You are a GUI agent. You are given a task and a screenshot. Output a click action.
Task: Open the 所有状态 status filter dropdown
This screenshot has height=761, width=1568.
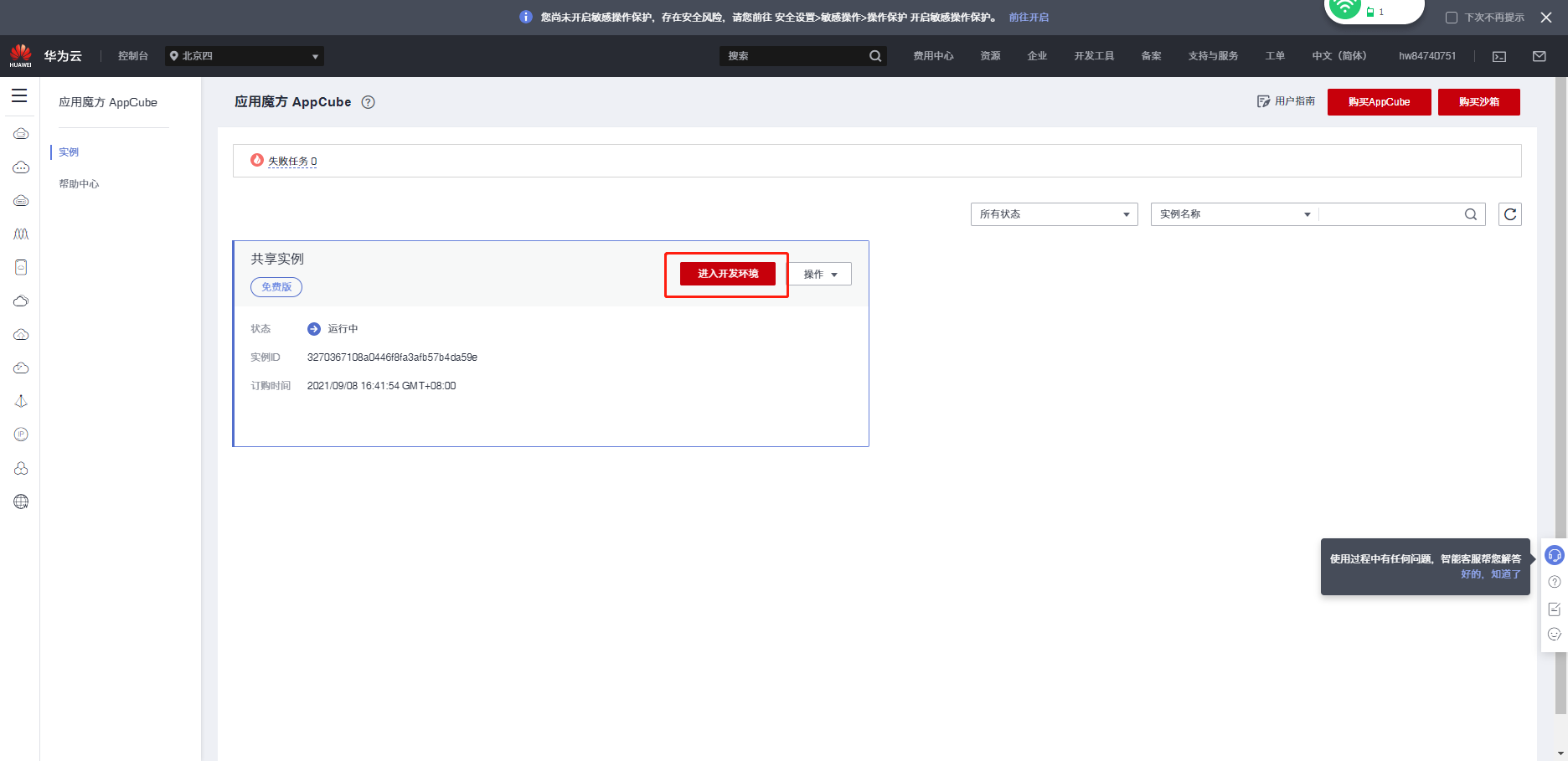click(x=1055, y=214)
